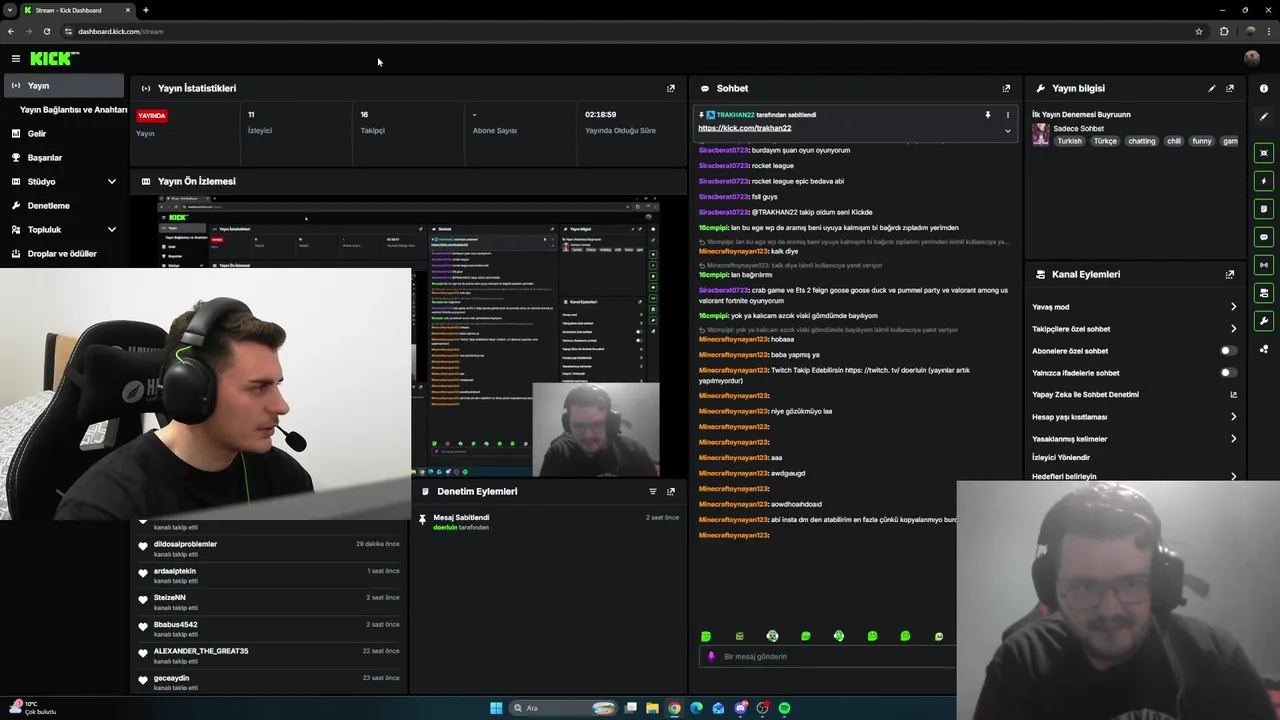The image size is (1280, 720).
Task: Toggle the broadcast signal panel icon
Action: click(1264, 265)
